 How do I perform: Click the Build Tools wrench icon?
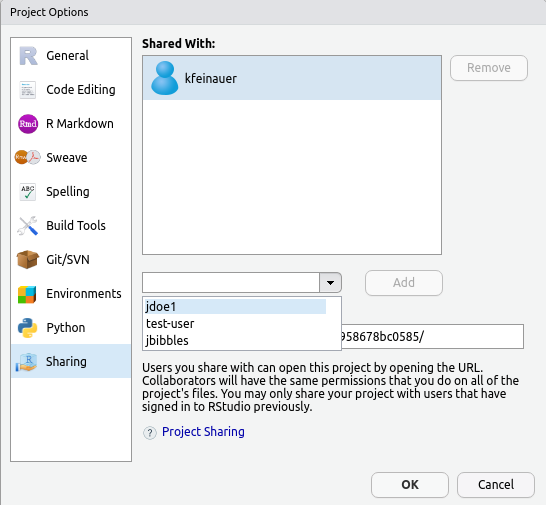pyautogui.click(x=28, y=226)
